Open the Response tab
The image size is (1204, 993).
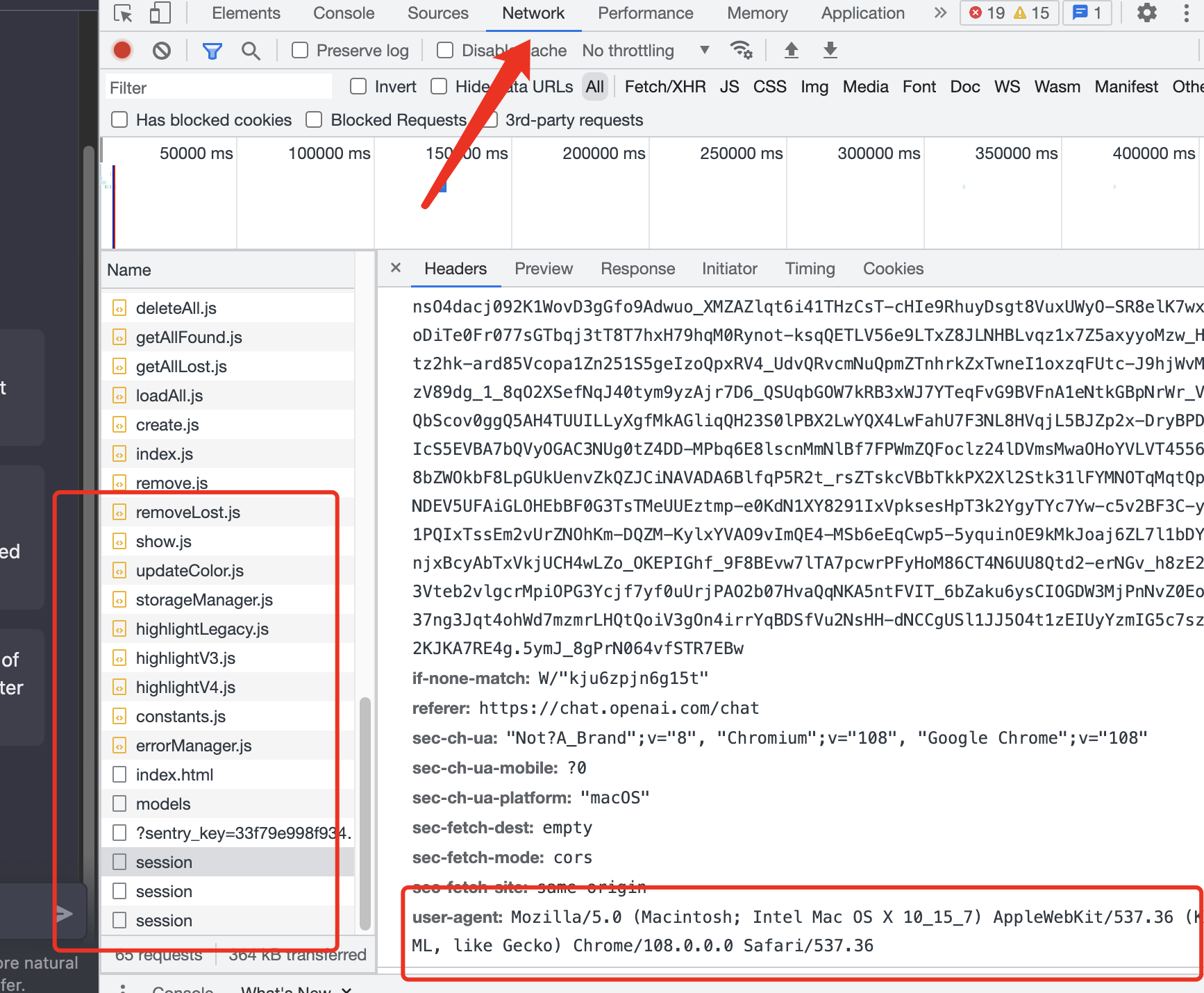tap(637, 269)
